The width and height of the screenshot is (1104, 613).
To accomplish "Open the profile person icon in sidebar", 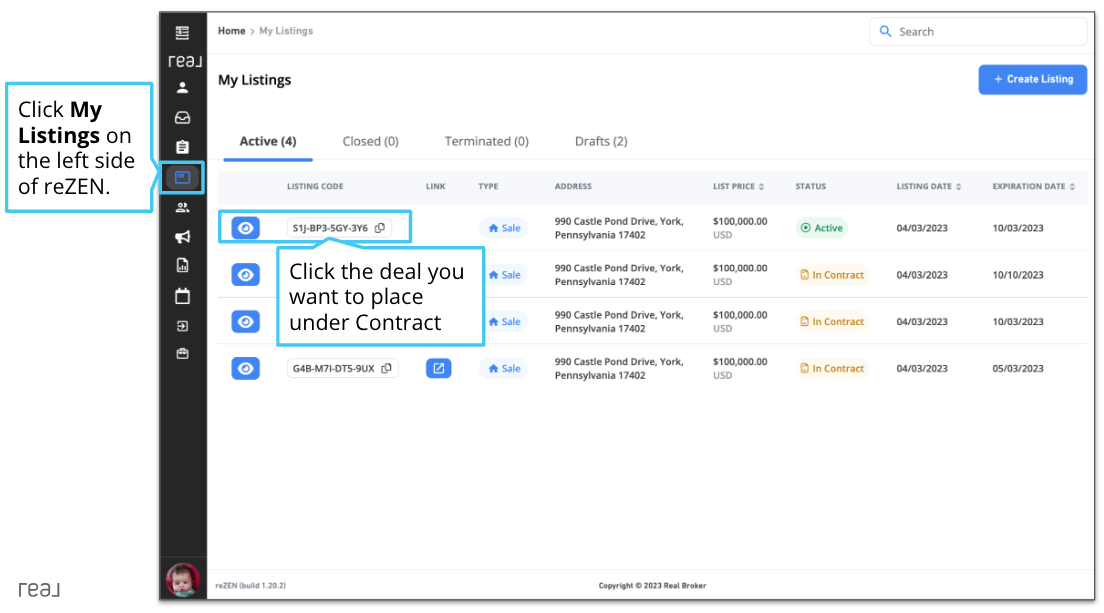I will pyautogui.click(x=182, y=87).
